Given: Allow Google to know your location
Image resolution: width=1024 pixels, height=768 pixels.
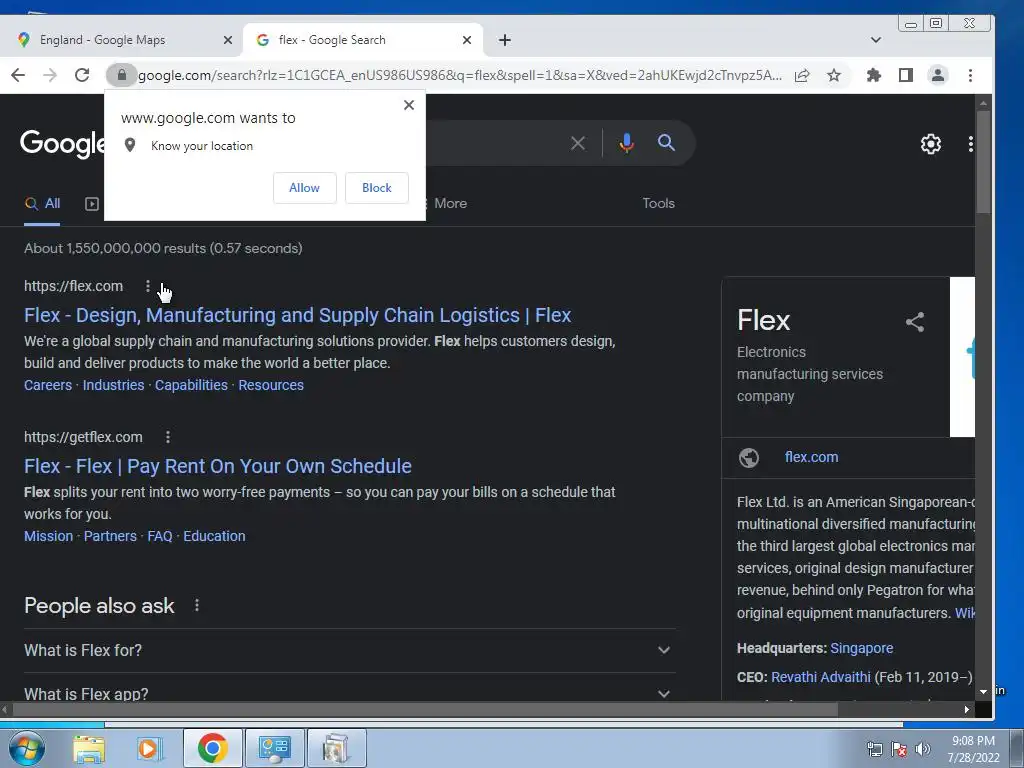Looking at the screenshot, I should tap(304, 188).
